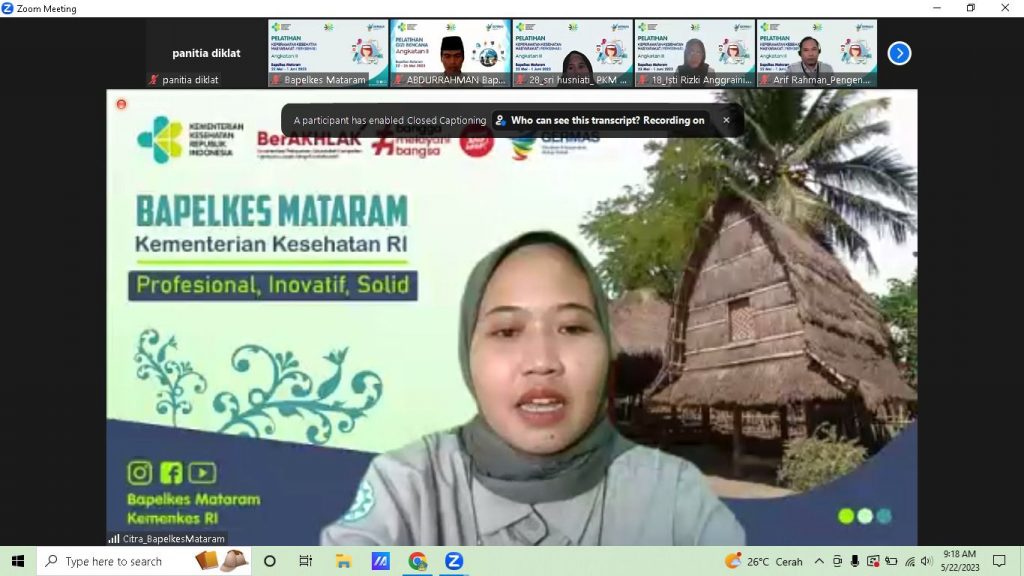Click muted mic icon on 18_Isti Rizki tile
The height and width of the screenshot is (576, 1024).
click(x=643, y=80)
